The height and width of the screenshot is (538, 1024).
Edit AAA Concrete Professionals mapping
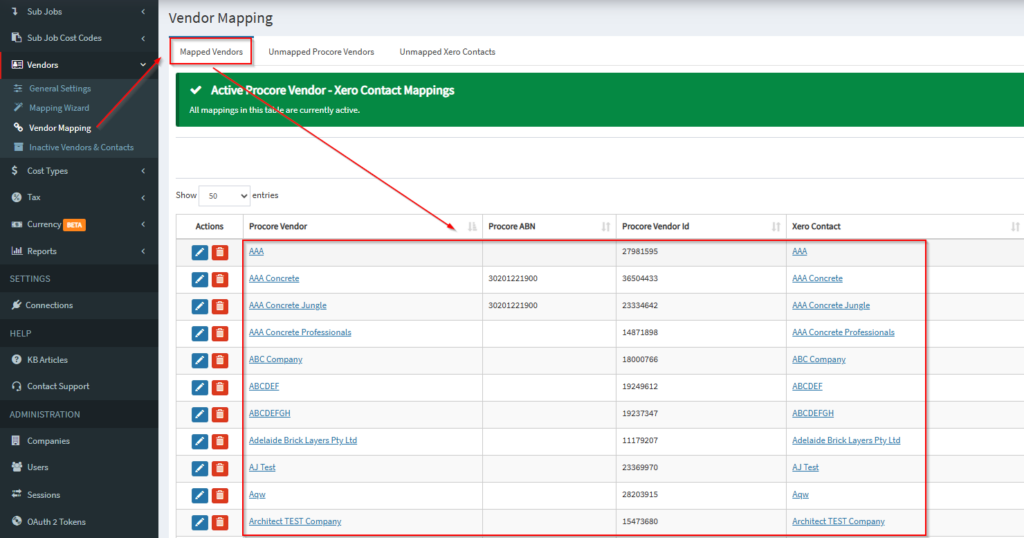[200, 333]
